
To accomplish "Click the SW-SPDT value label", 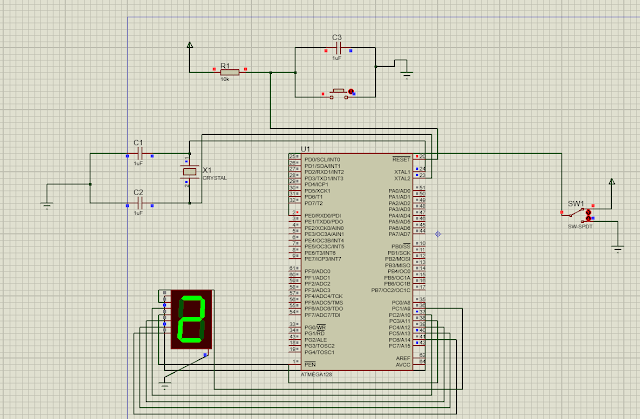I will pyautogui.click(x=580, y=226).
